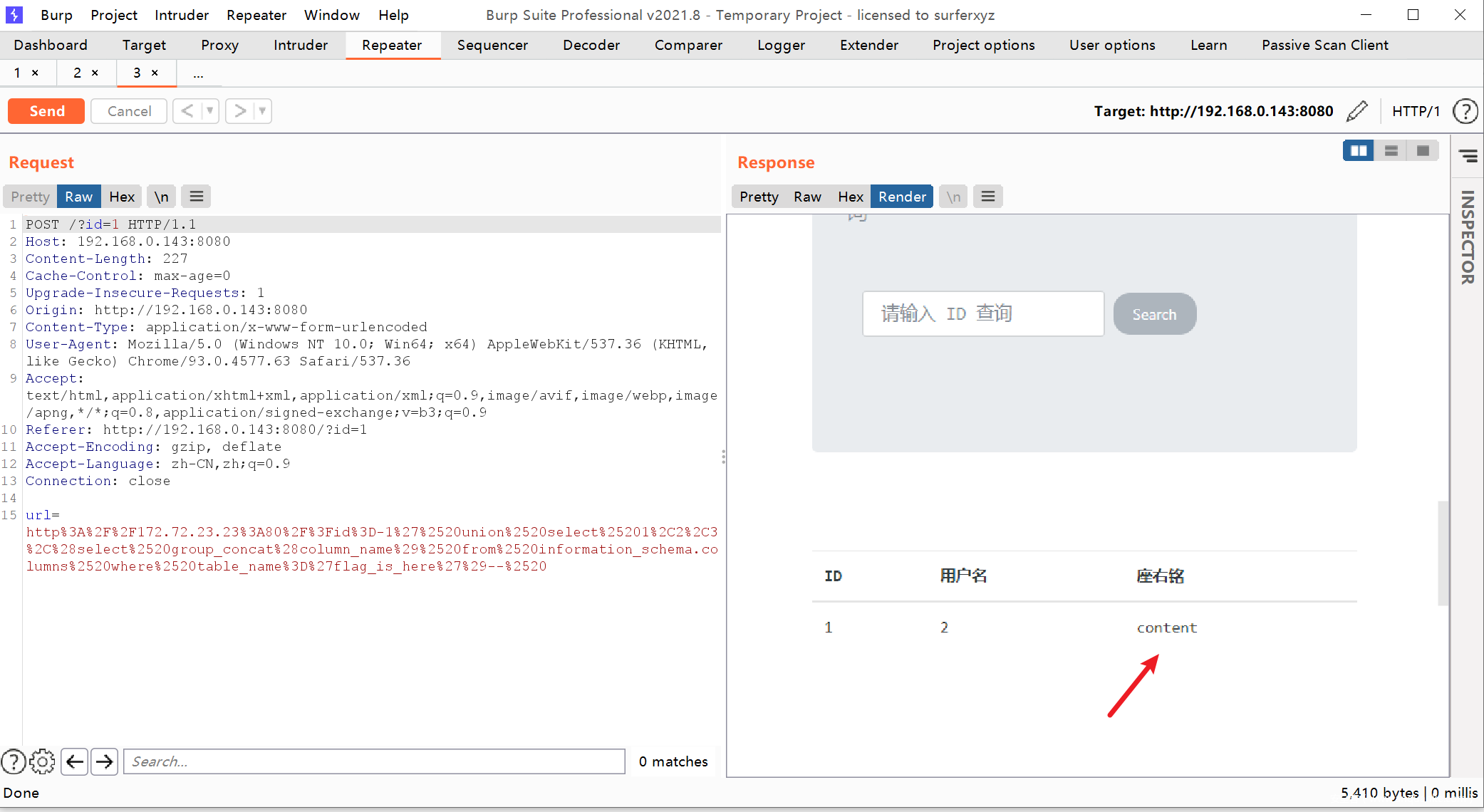Click the edit target pencil icon
The width and height of the screenshot is (1484, 812).
[1357, 111]
